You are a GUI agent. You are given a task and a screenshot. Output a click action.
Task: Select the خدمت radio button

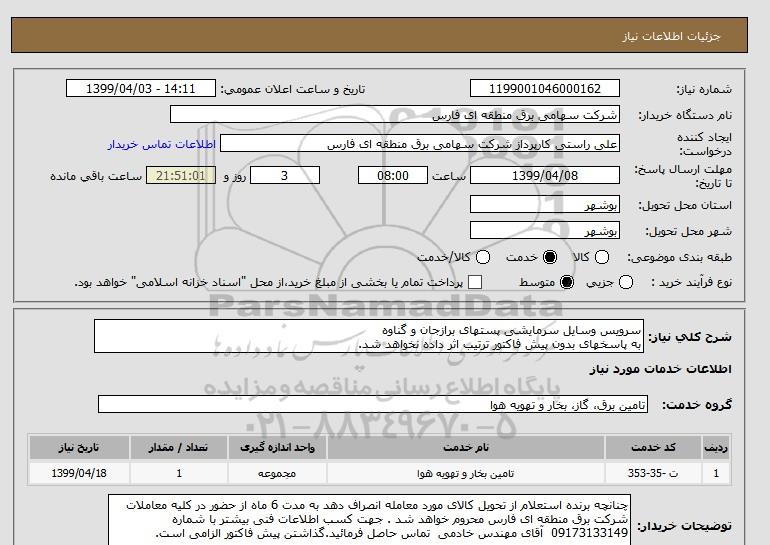click(x=550, y=257)
